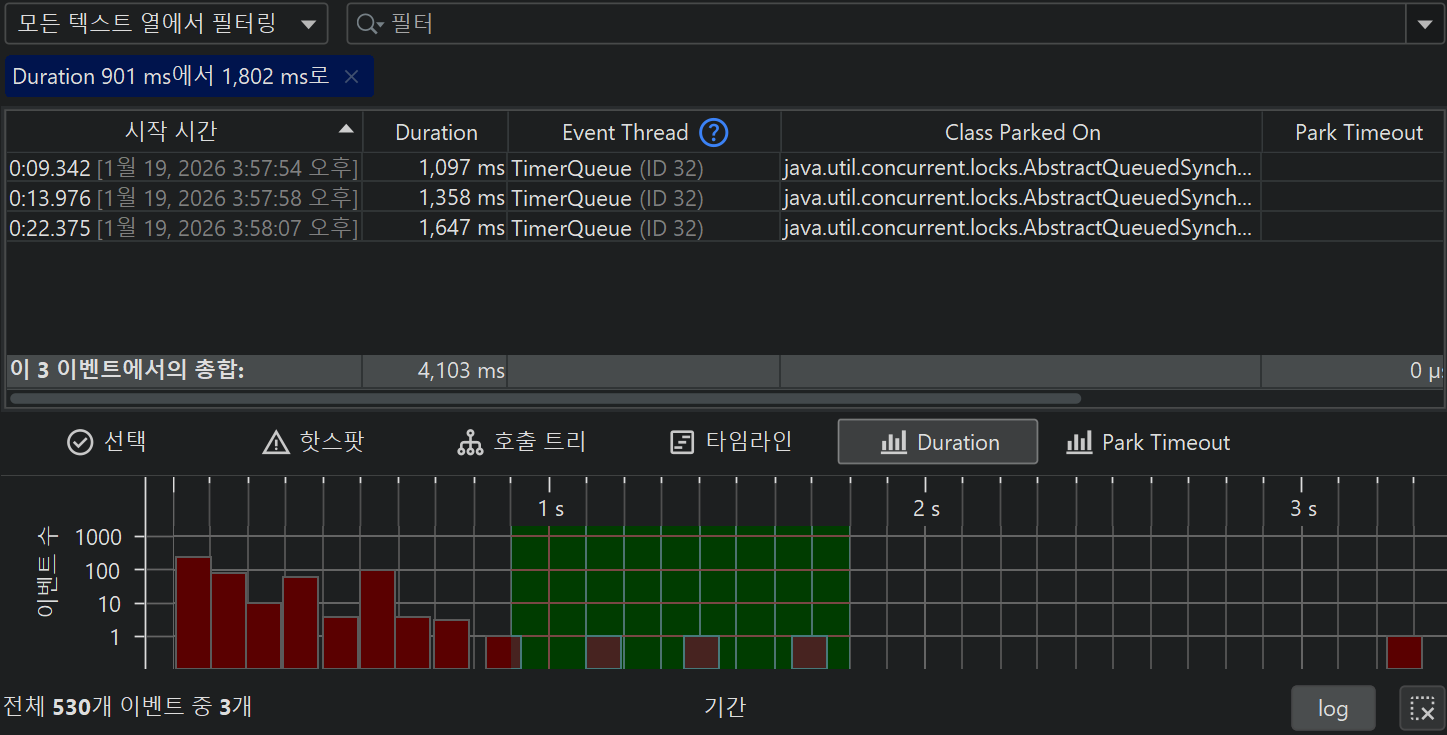Click the clear selection icon bottom right

click(x=1422, y=709)
